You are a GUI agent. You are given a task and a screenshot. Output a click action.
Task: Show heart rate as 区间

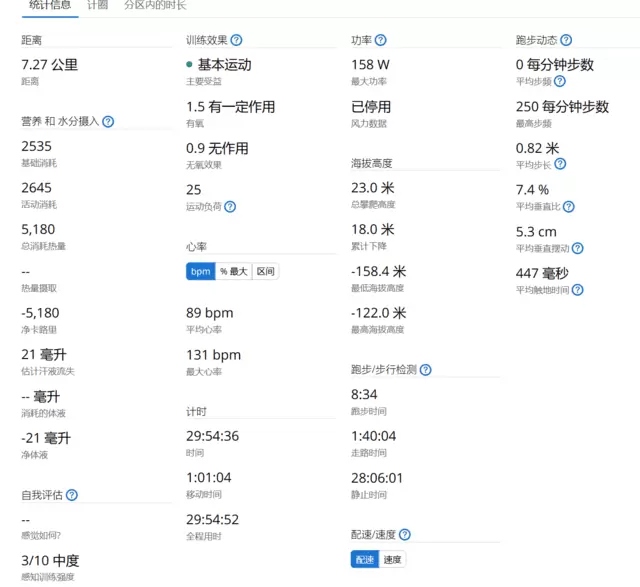pyautogui.click(x=265, y=272)
